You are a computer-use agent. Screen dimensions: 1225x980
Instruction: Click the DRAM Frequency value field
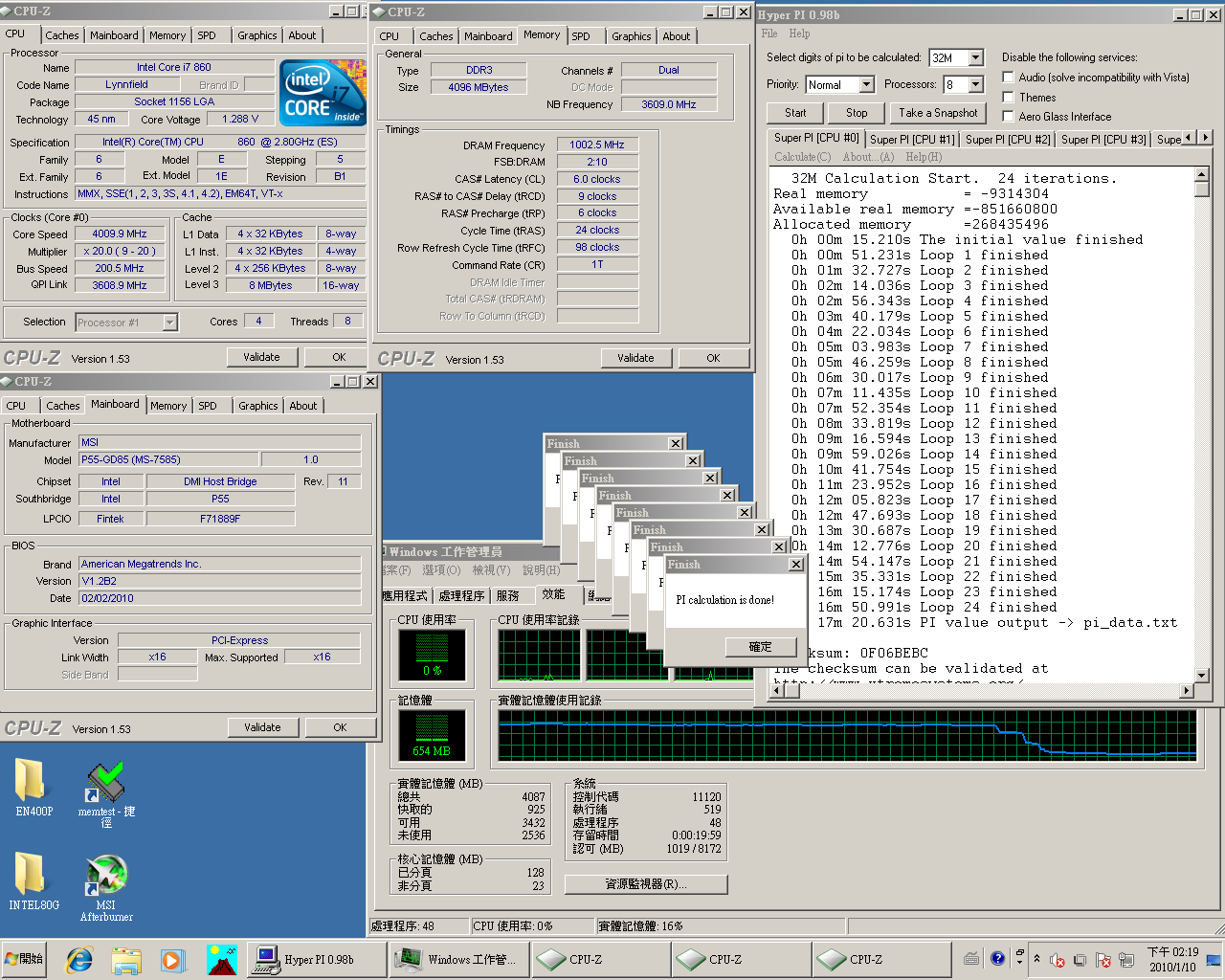pyautogui.click(x=597, y=145)
